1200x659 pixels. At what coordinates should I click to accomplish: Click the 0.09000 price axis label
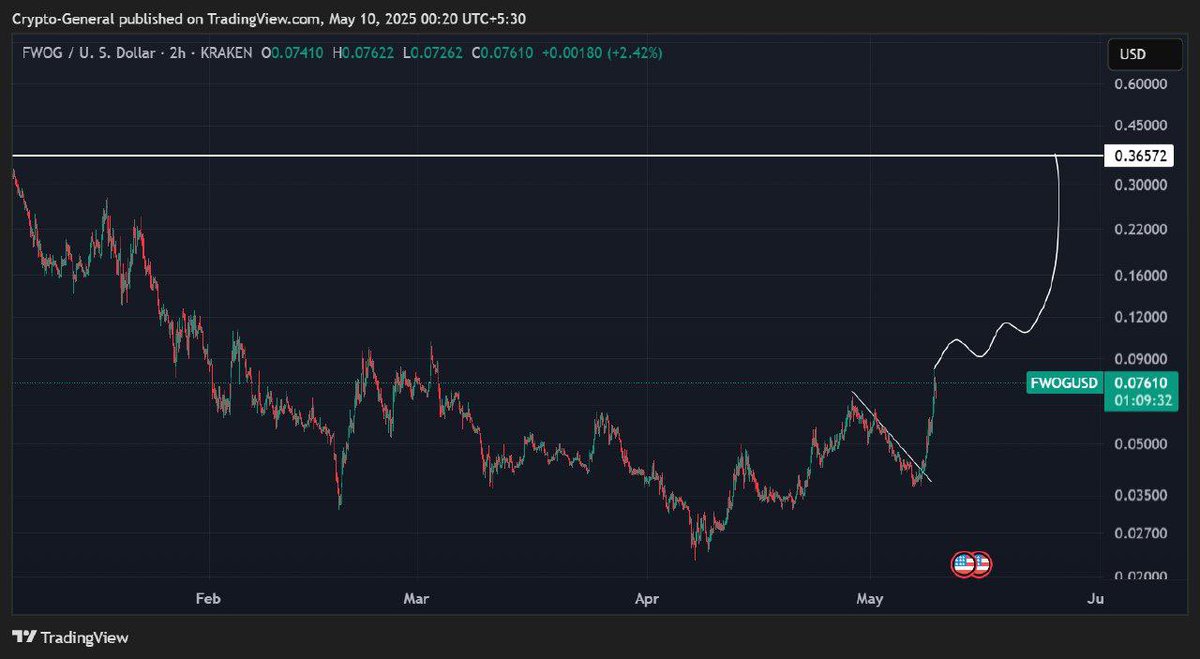[1139, 359]
